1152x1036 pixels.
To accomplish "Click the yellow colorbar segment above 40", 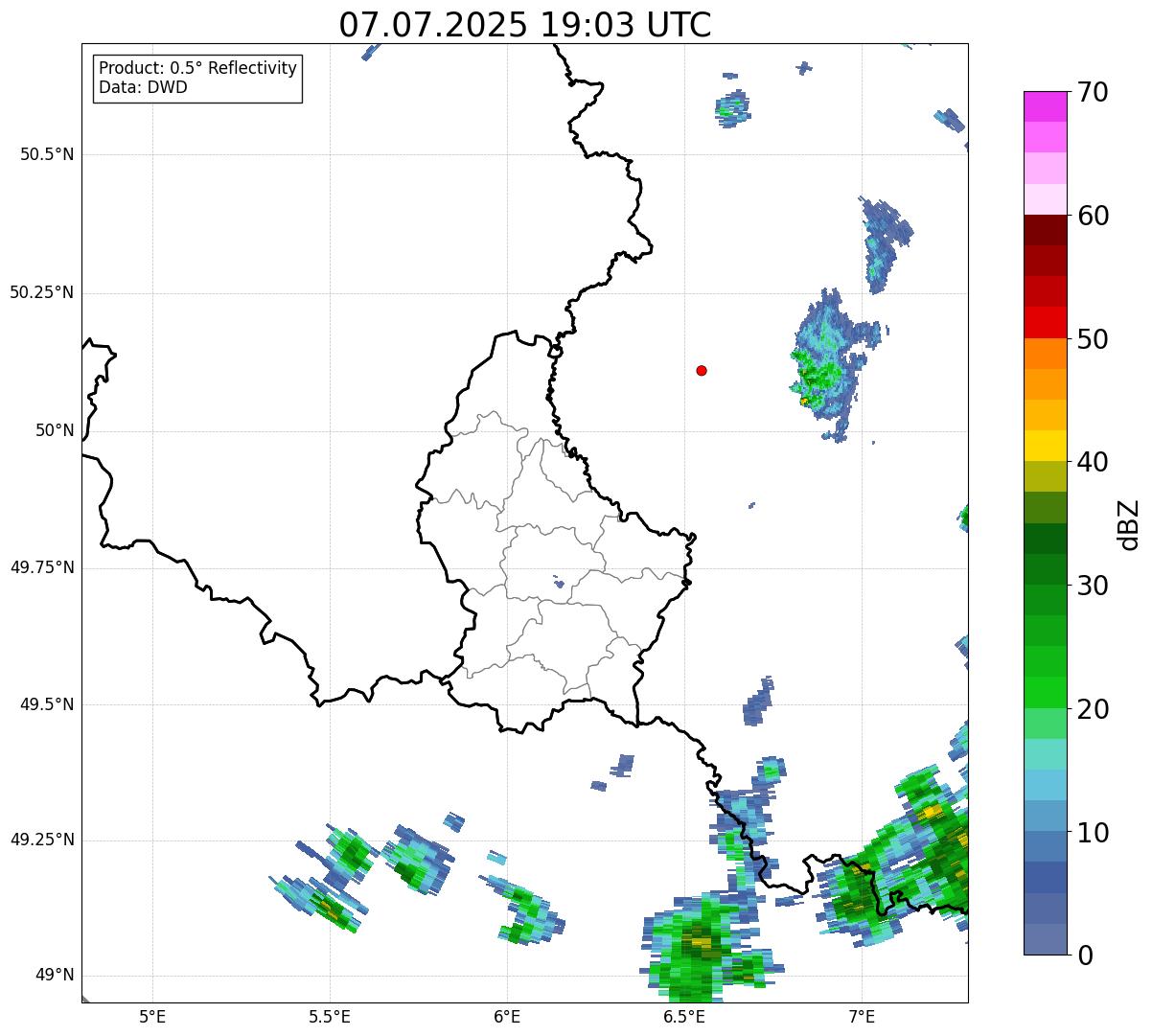I will [x=1045, y=446].
